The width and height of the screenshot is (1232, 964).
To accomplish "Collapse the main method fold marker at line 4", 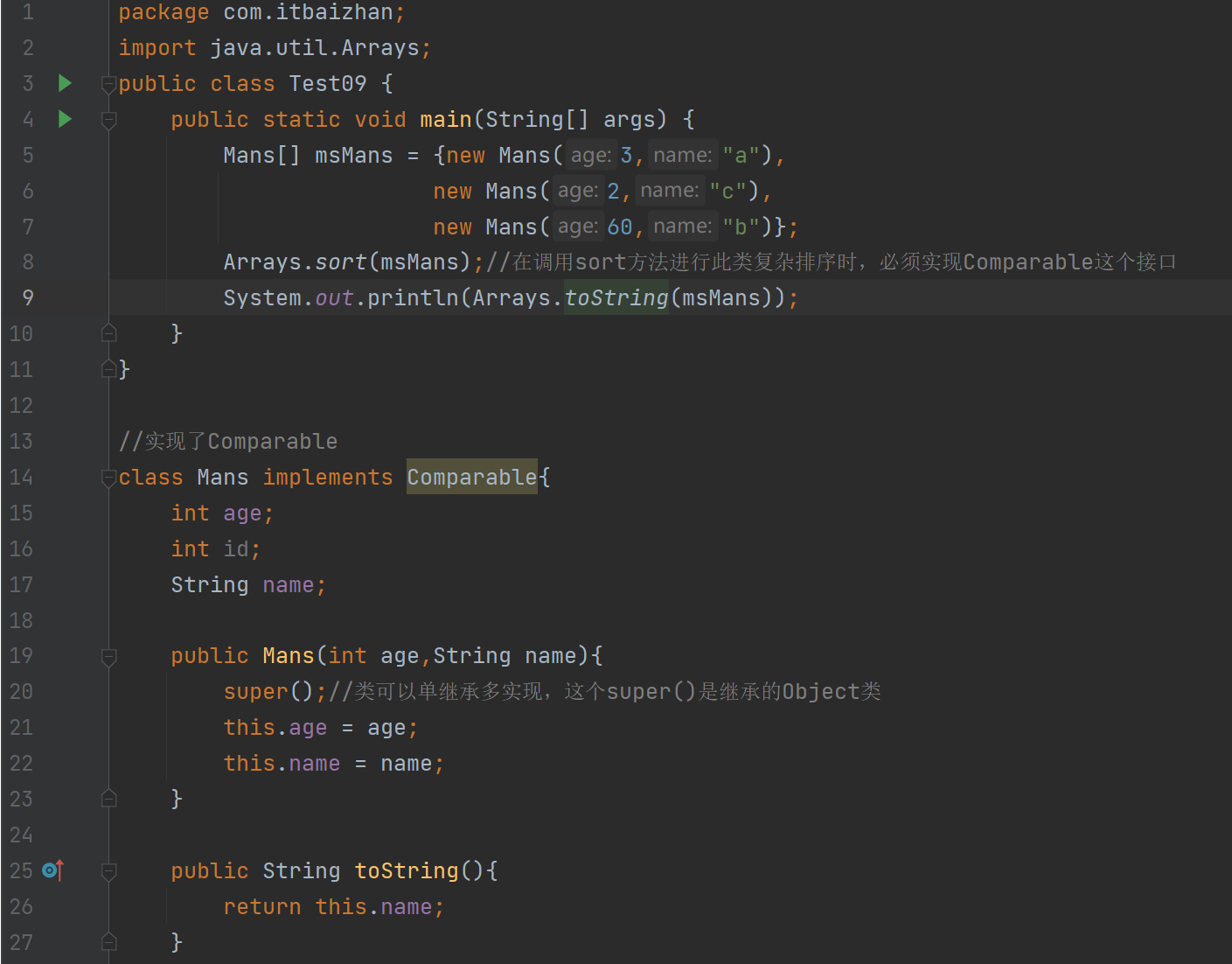I will click(109, 120).
